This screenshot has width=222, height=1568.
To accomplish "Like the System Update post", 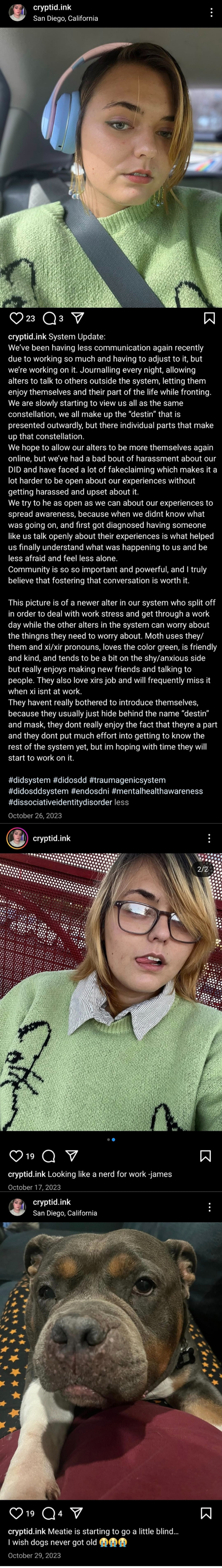I will coord(16,318).
